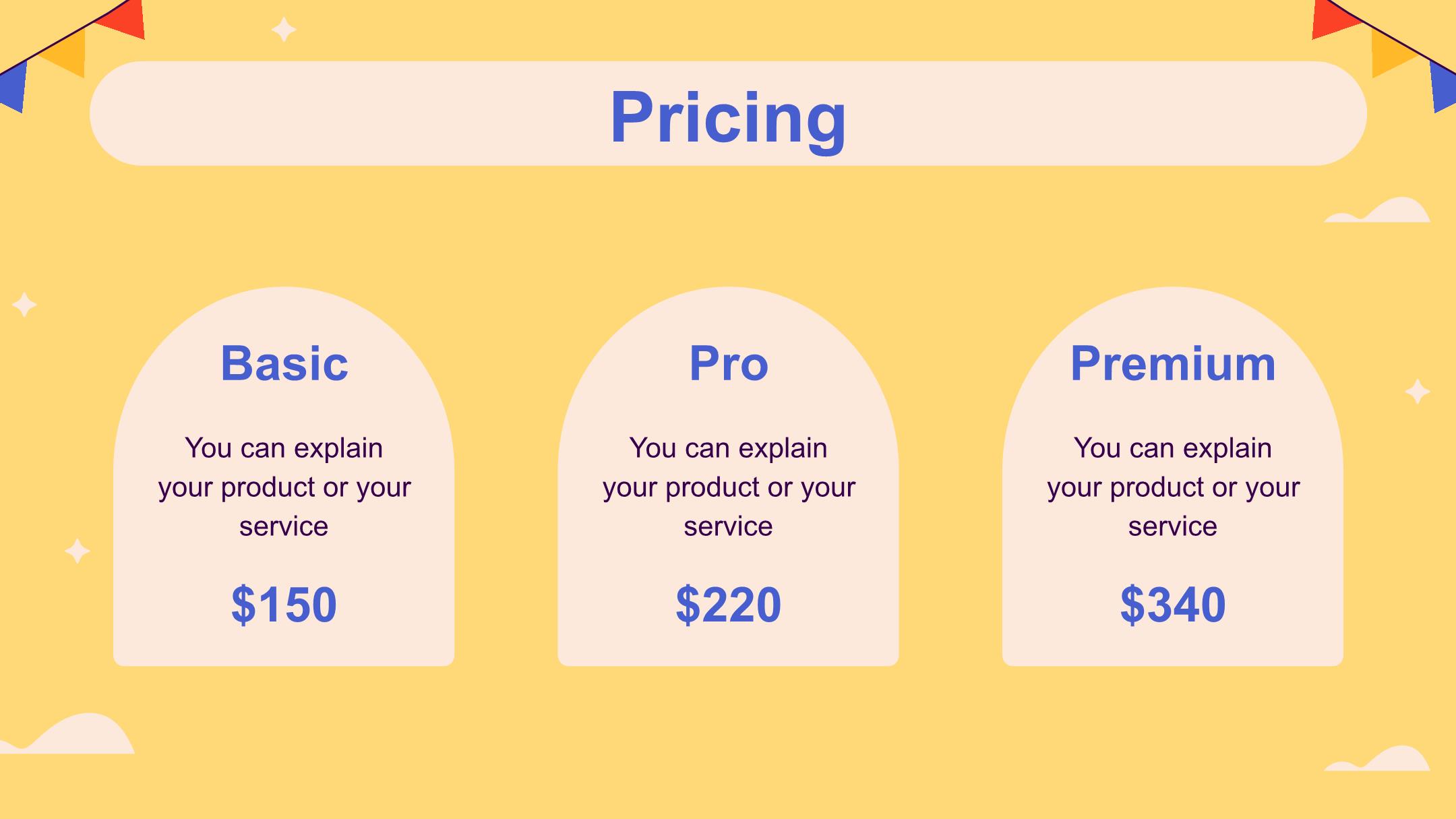Select the Pro plan heading
This screenshot has height=819, width=1456.
point(728,364)
